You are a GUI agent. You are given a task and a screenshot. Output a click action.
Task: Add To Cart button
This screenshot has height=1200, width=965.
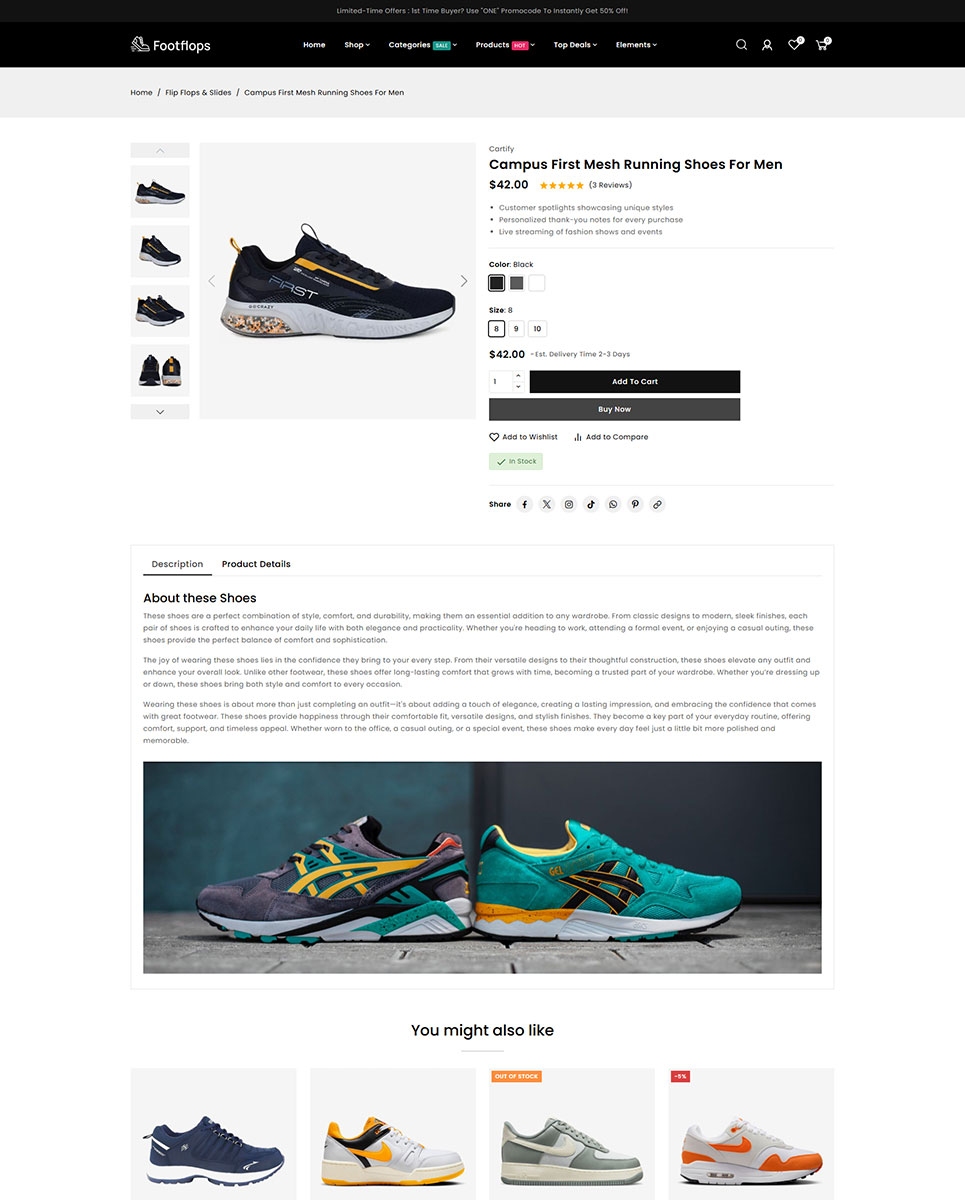click(635, 382)
